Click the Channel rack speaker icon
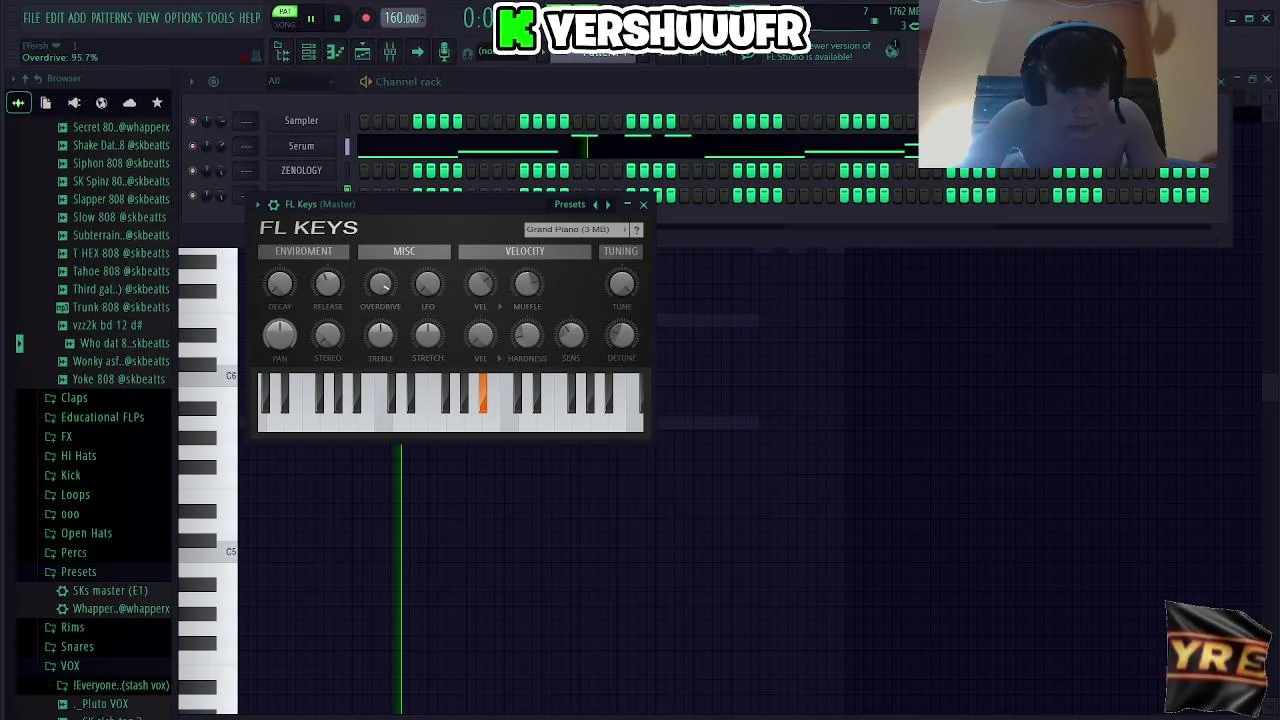Screen dimensions: 1280x720 click(365, 82)
